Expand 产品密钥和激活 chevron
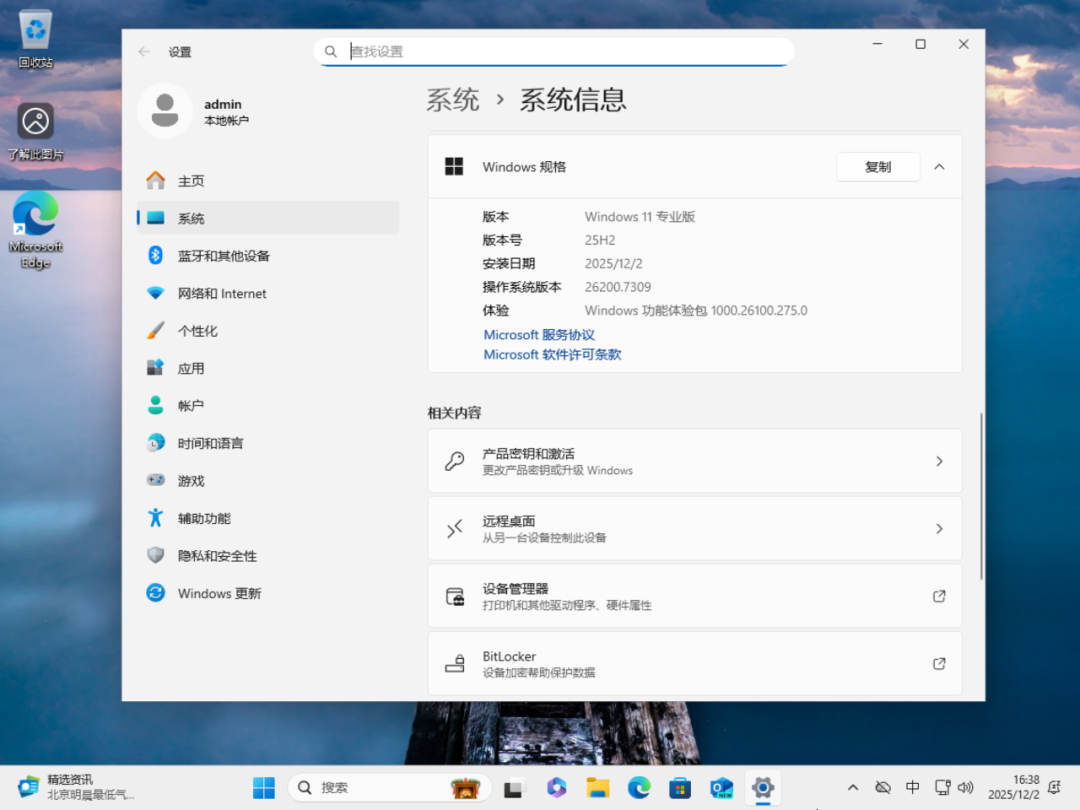 coord(939,461)
